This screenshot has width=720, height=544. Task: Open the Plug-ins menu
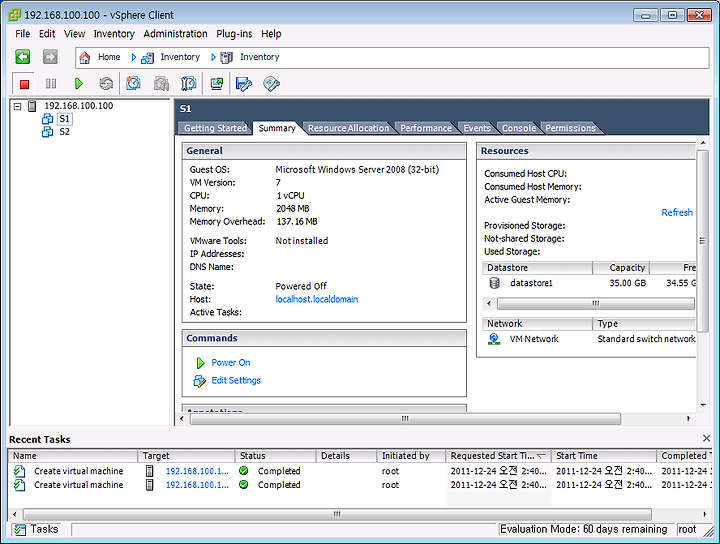tap(234, 34)
